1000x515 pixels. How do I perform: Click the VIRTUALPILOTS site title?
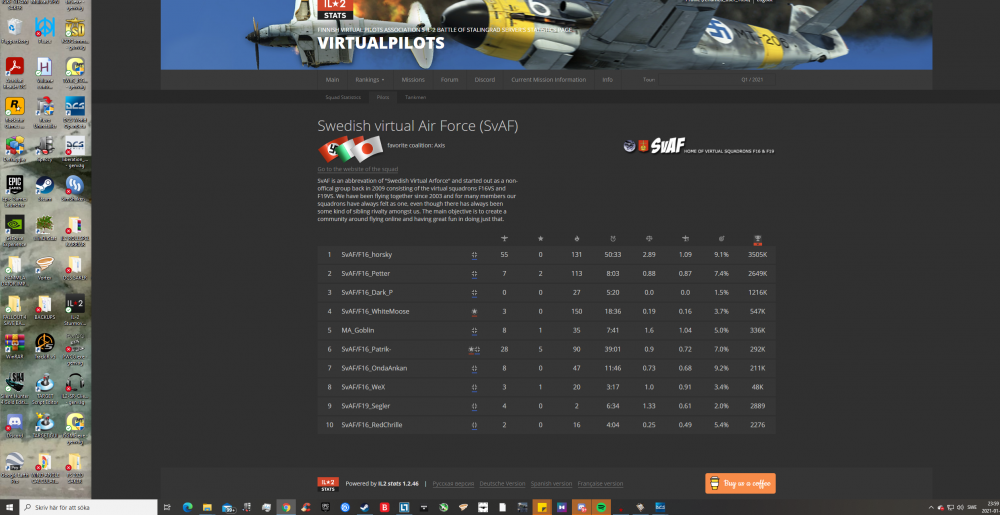pyautogui.click(x=381, y=43)
